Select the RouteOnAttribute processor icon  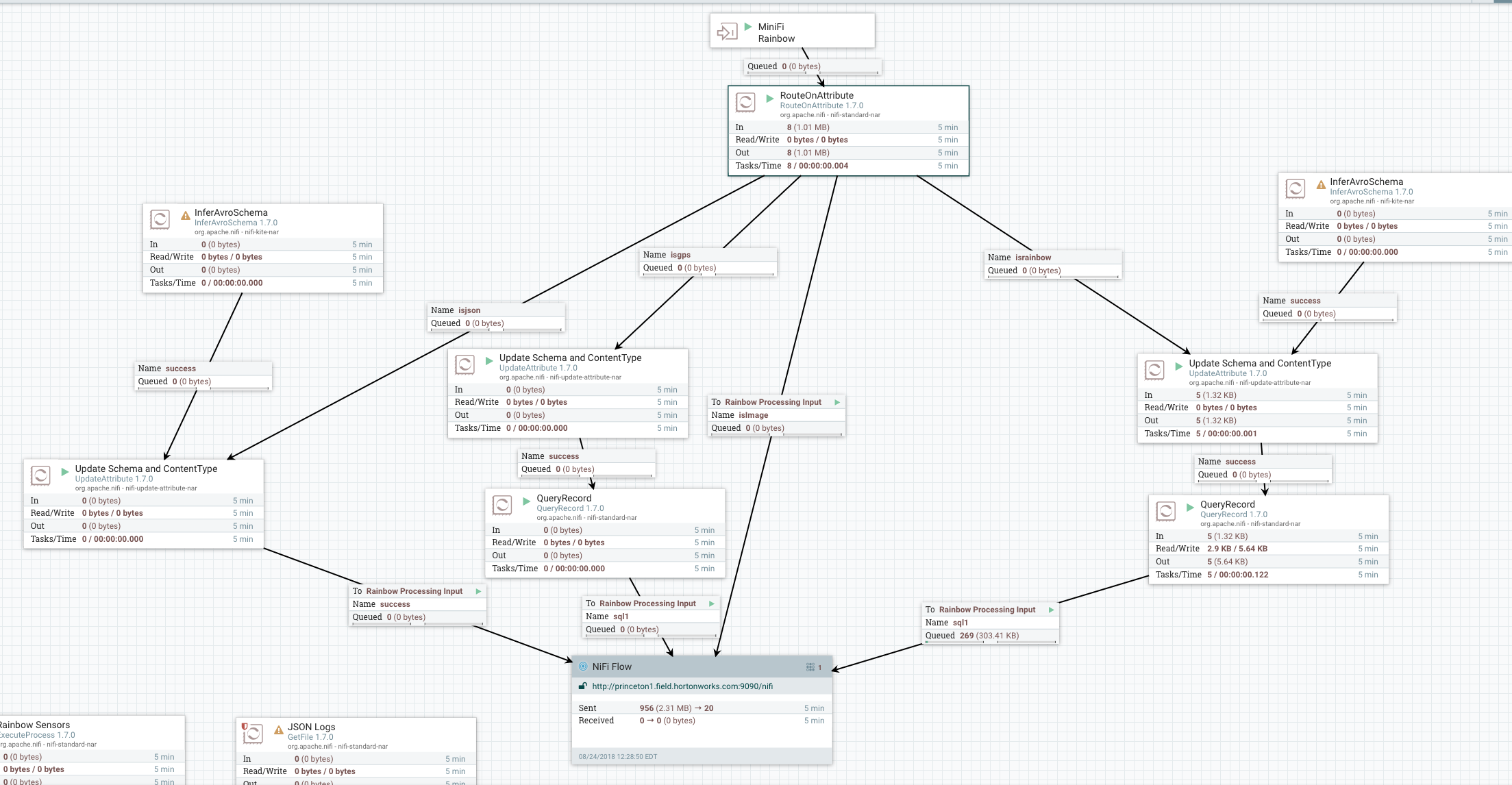pyautogui.click(x=745, y=103)
